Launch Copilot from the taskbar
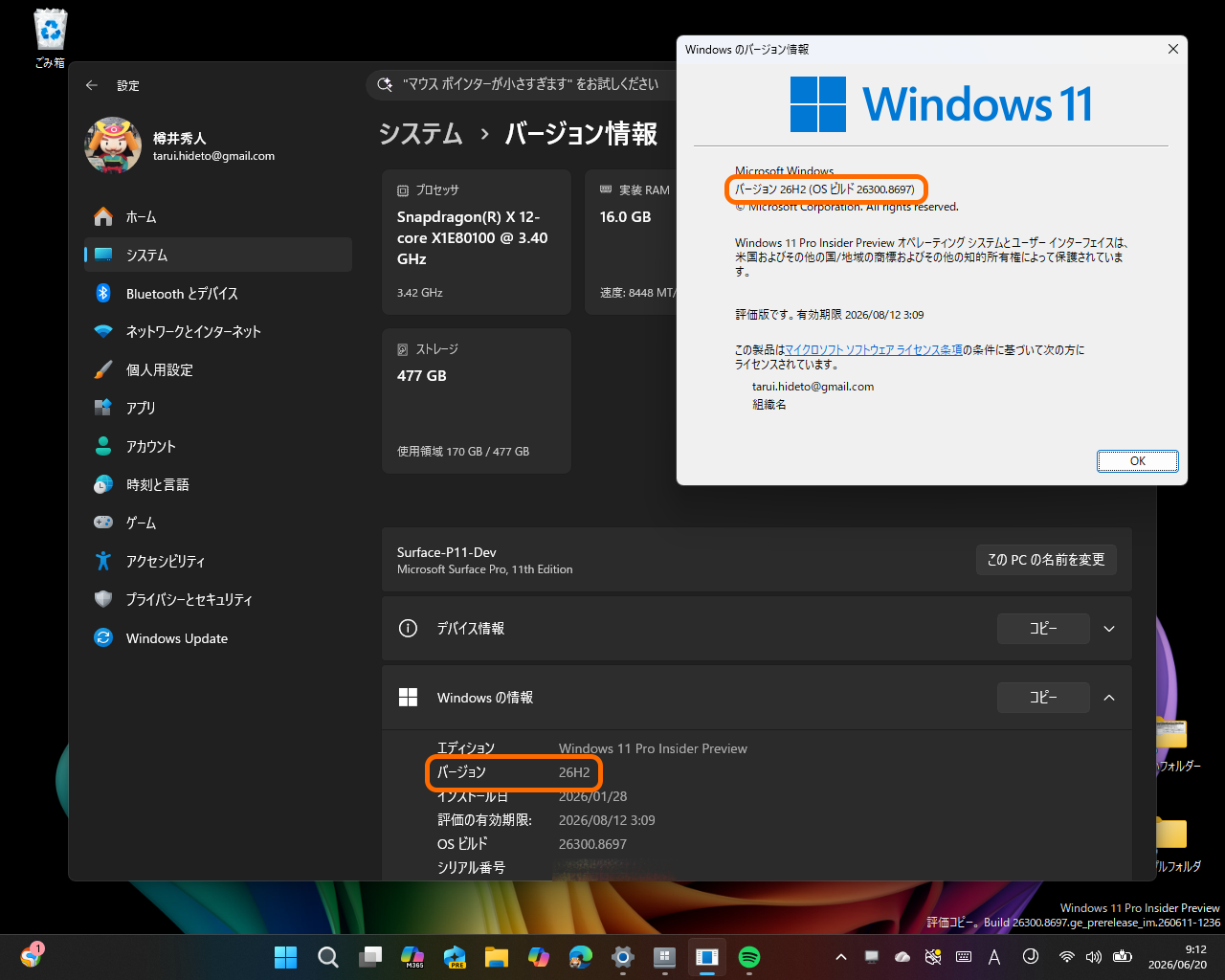Viewport: 1225px width, 980px height. (x=539, y=957)
